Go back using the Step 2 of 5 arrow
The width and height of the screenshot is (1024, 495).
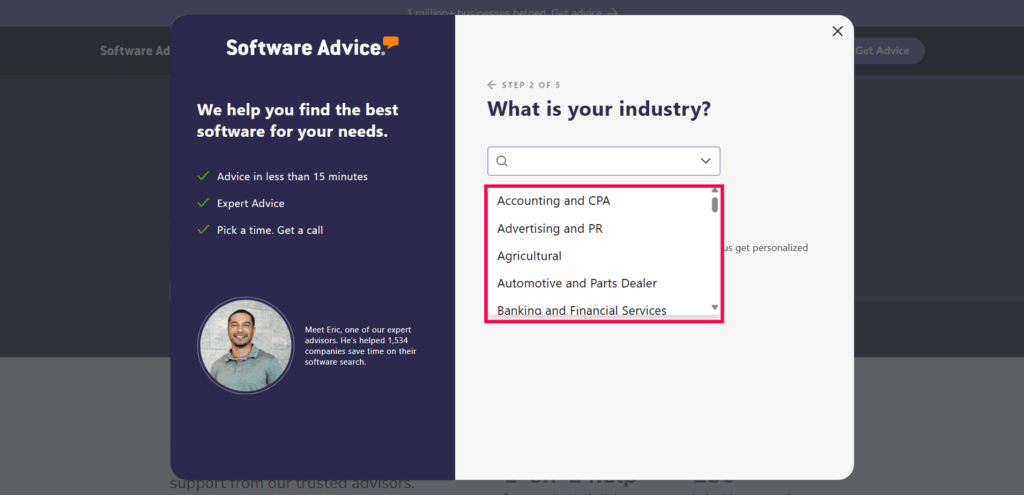tap(492, 85)
